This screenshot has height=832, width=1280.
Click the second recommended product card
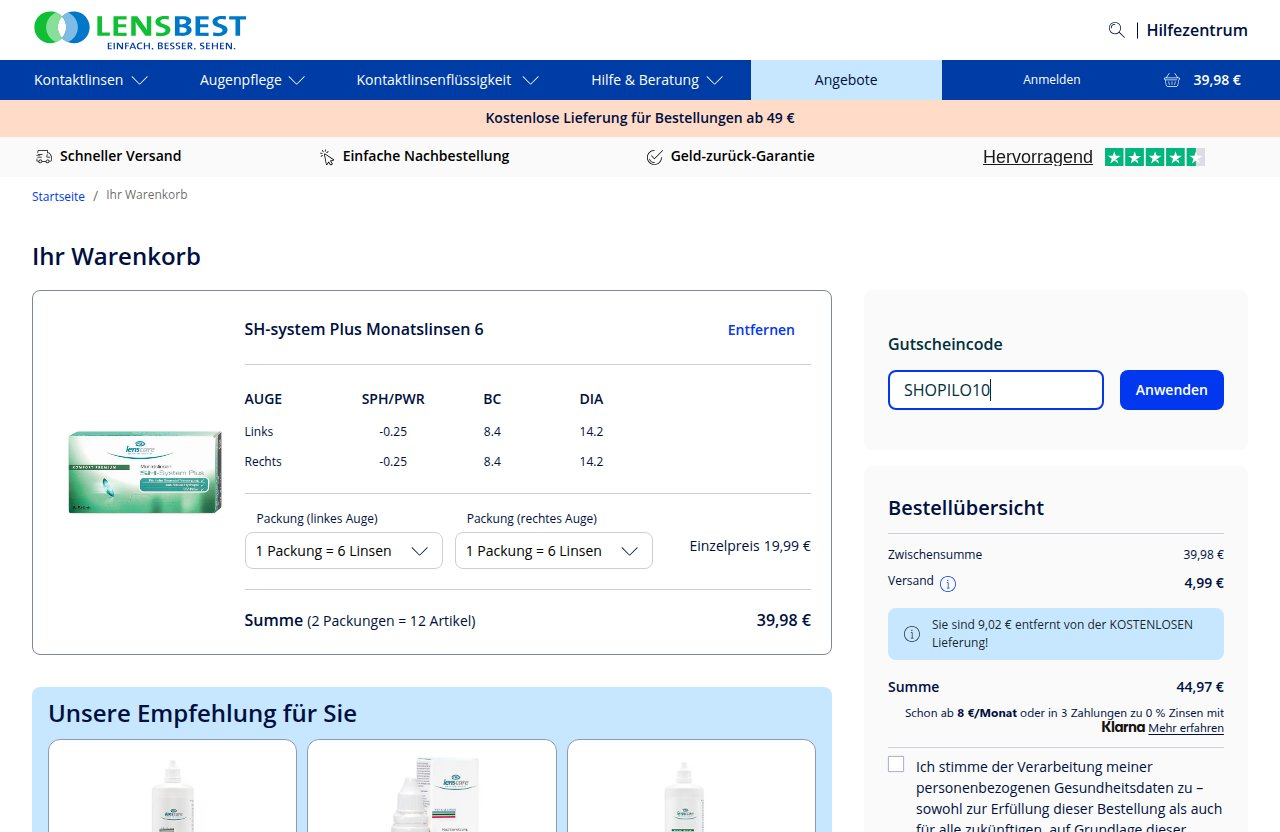(x=431, y=786)
